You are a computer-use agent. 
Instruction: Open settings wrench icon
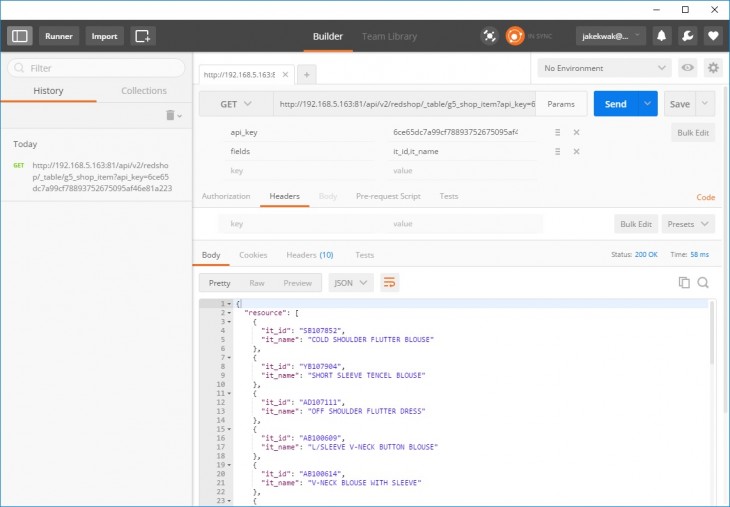coord(688,36)
